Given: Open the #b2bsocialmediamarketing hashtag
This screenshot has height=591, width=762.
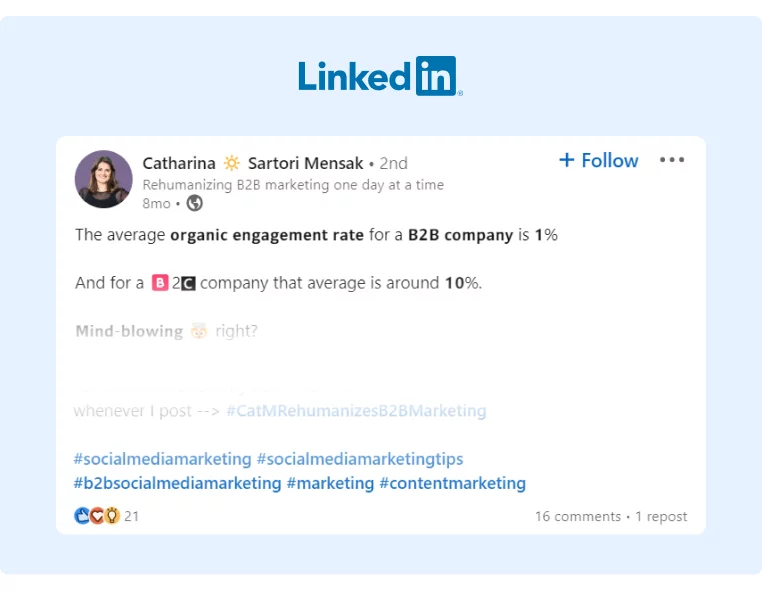Looking at the screenshot, I should coord(177,483).
